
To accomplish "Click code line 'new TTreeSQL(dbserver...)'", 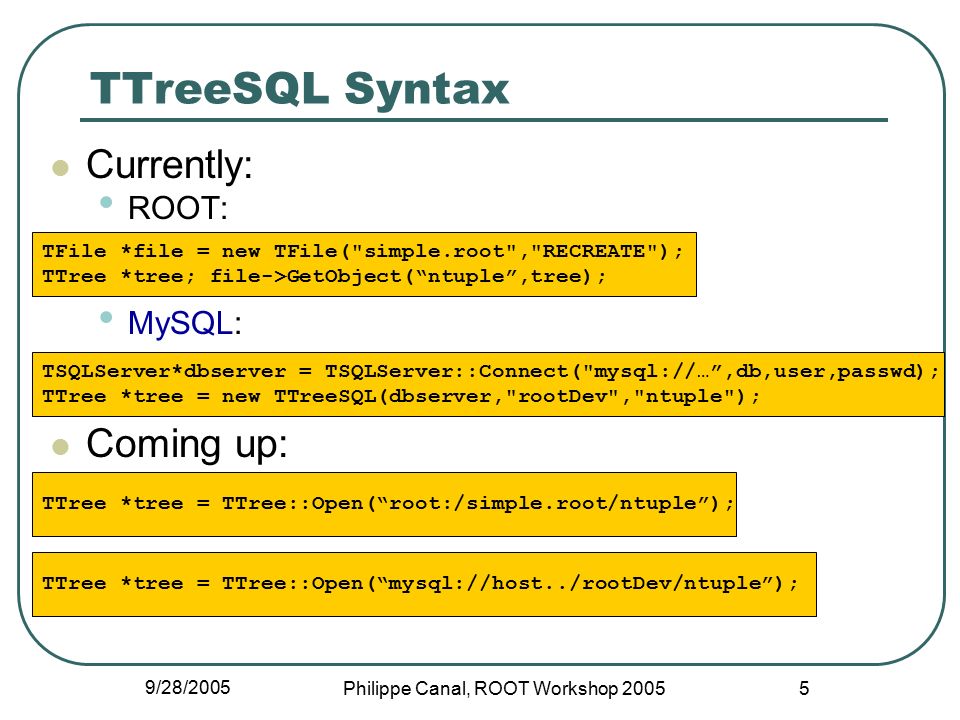I will tap(401, 397).
